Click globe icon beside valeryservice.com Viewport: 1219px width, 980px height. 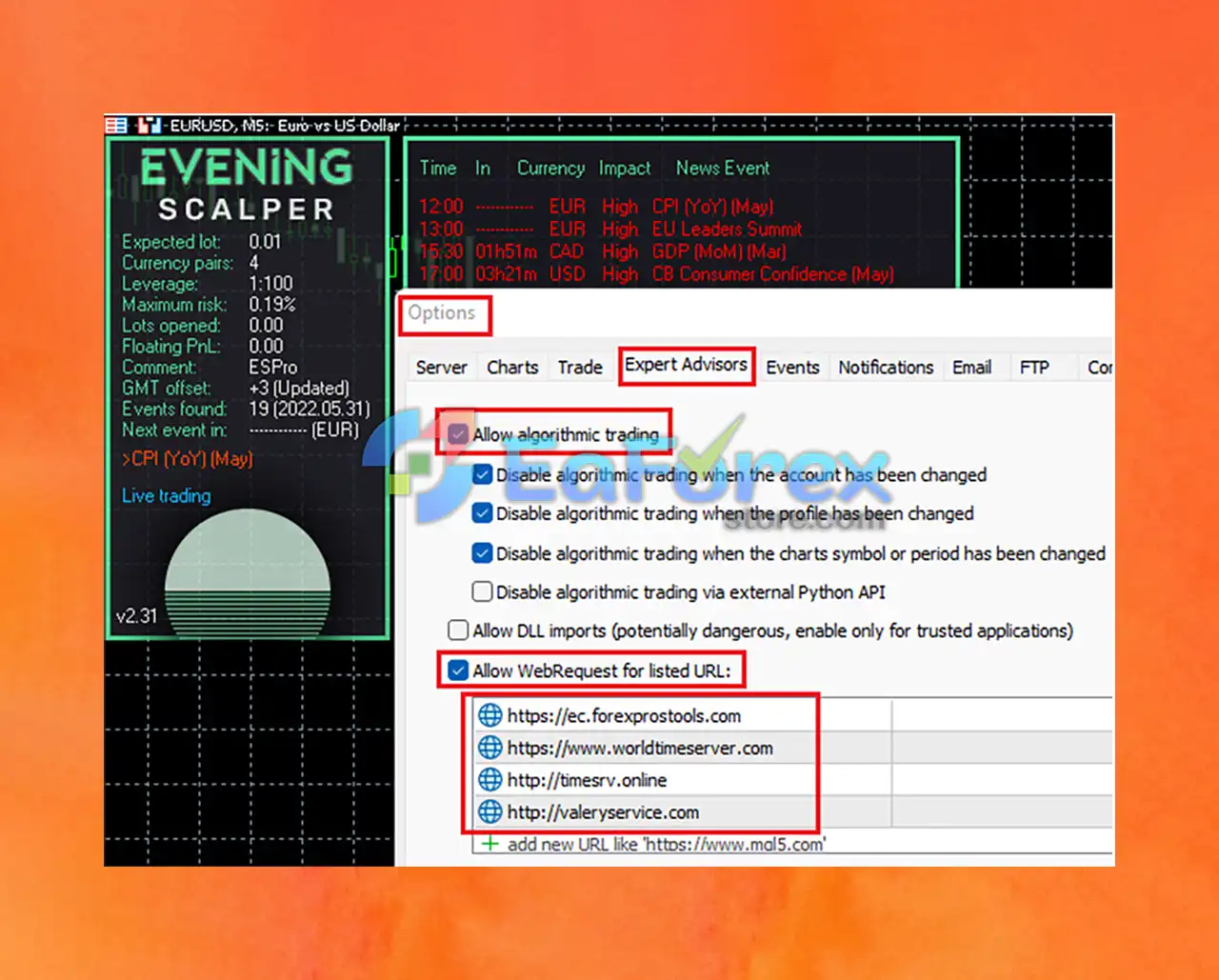490,812
